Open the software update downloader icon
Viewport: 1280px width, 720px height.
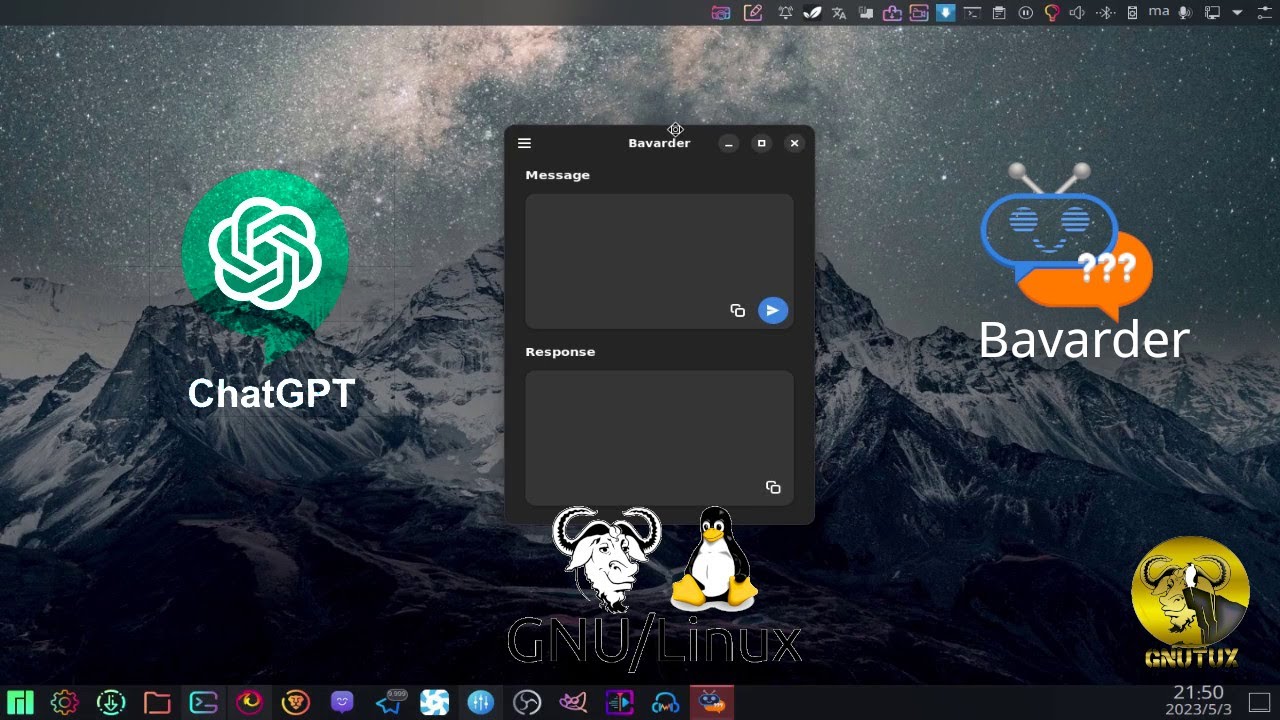[111, 703]
